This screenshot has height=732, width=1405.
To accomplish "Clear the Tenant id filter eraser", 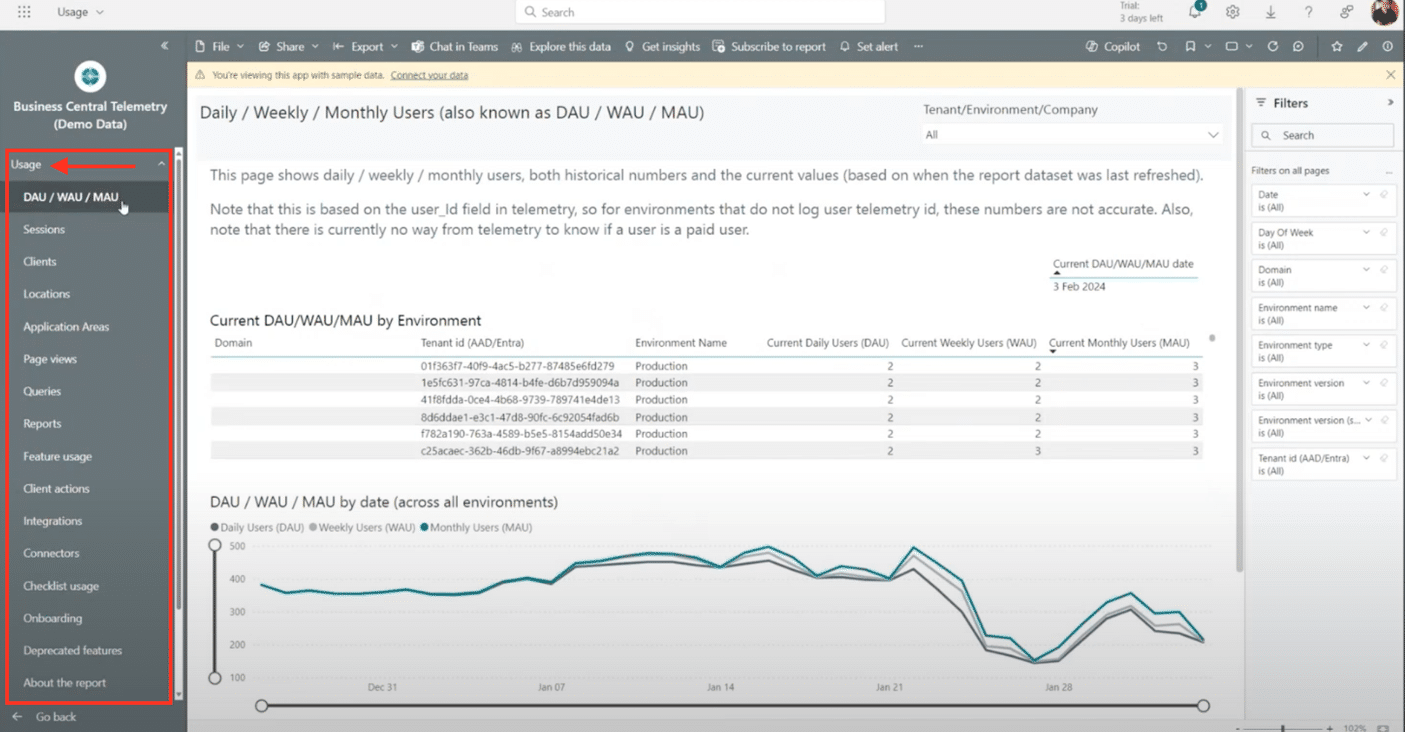I will [x=1384, y=458].
